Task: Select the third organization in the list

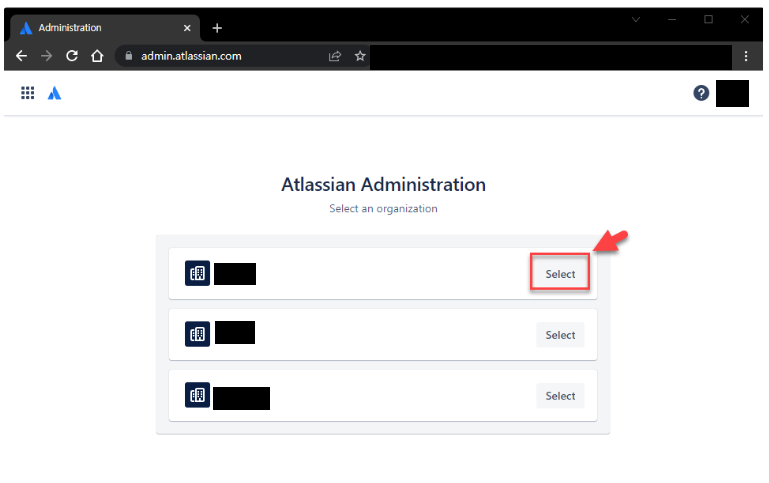Action: (560, 395)
